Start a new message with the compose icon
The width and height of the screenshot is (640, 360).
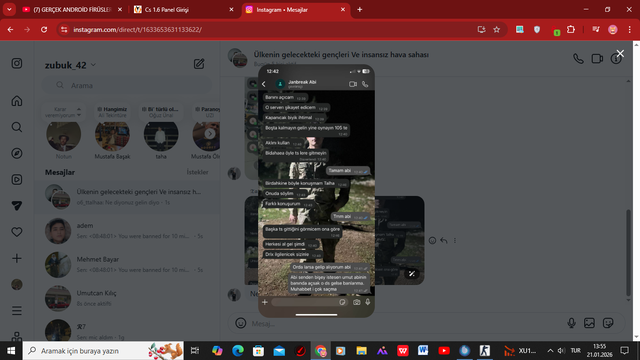199,64
